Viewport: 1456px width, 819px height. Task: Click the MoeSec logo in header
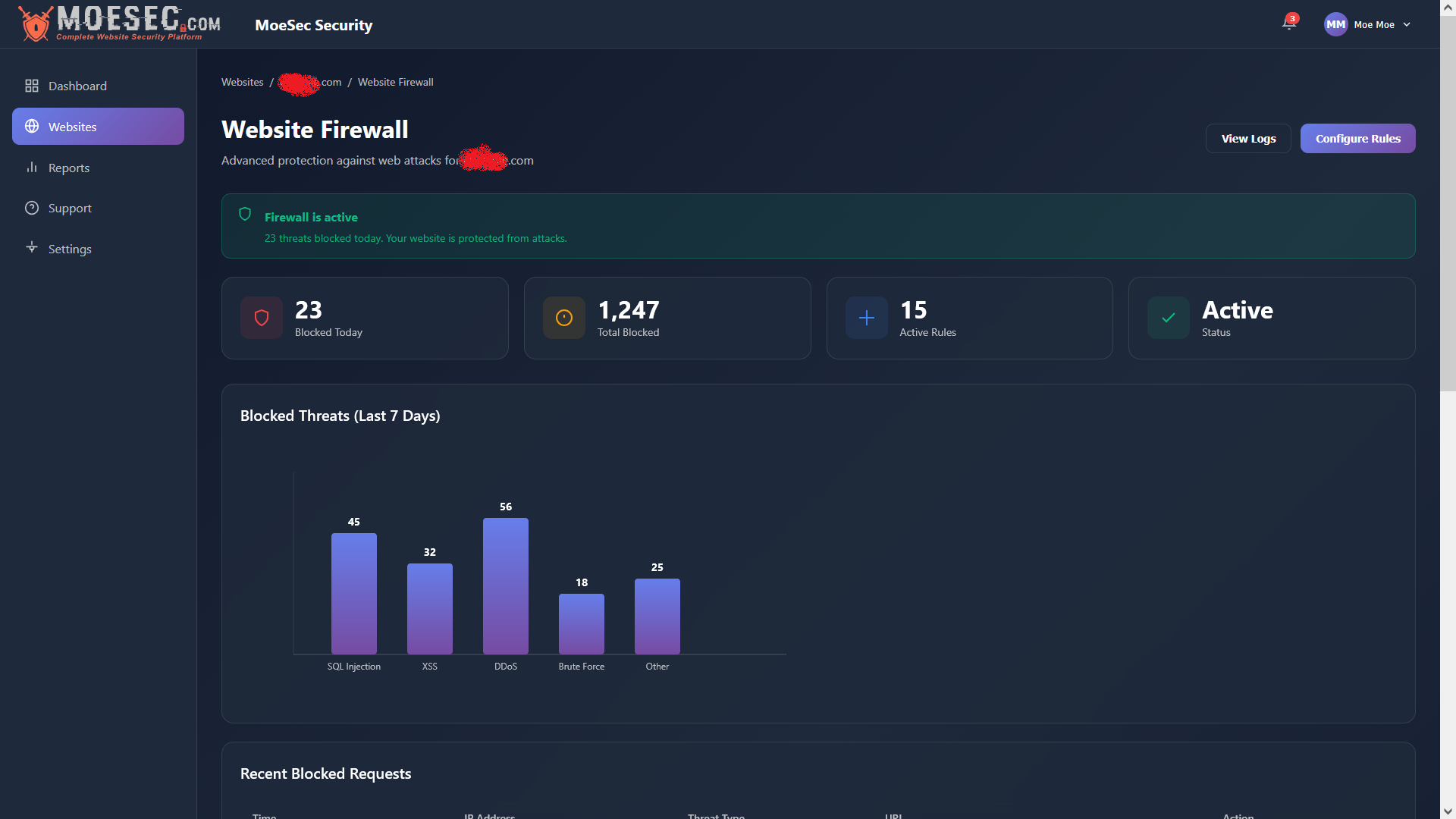(x=119, y=24)
